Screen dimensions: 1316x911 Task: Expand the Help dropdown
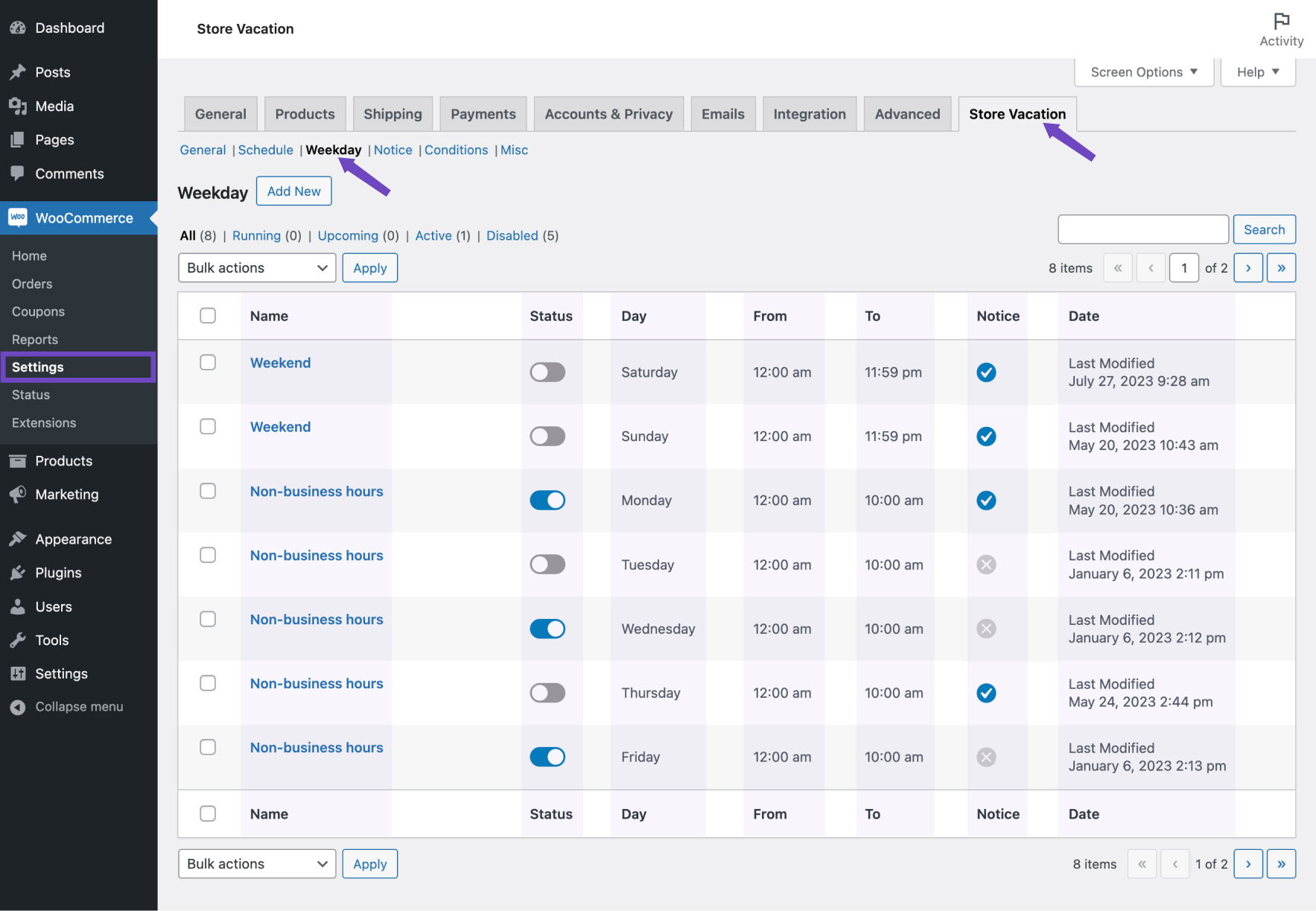[1257, 72]
